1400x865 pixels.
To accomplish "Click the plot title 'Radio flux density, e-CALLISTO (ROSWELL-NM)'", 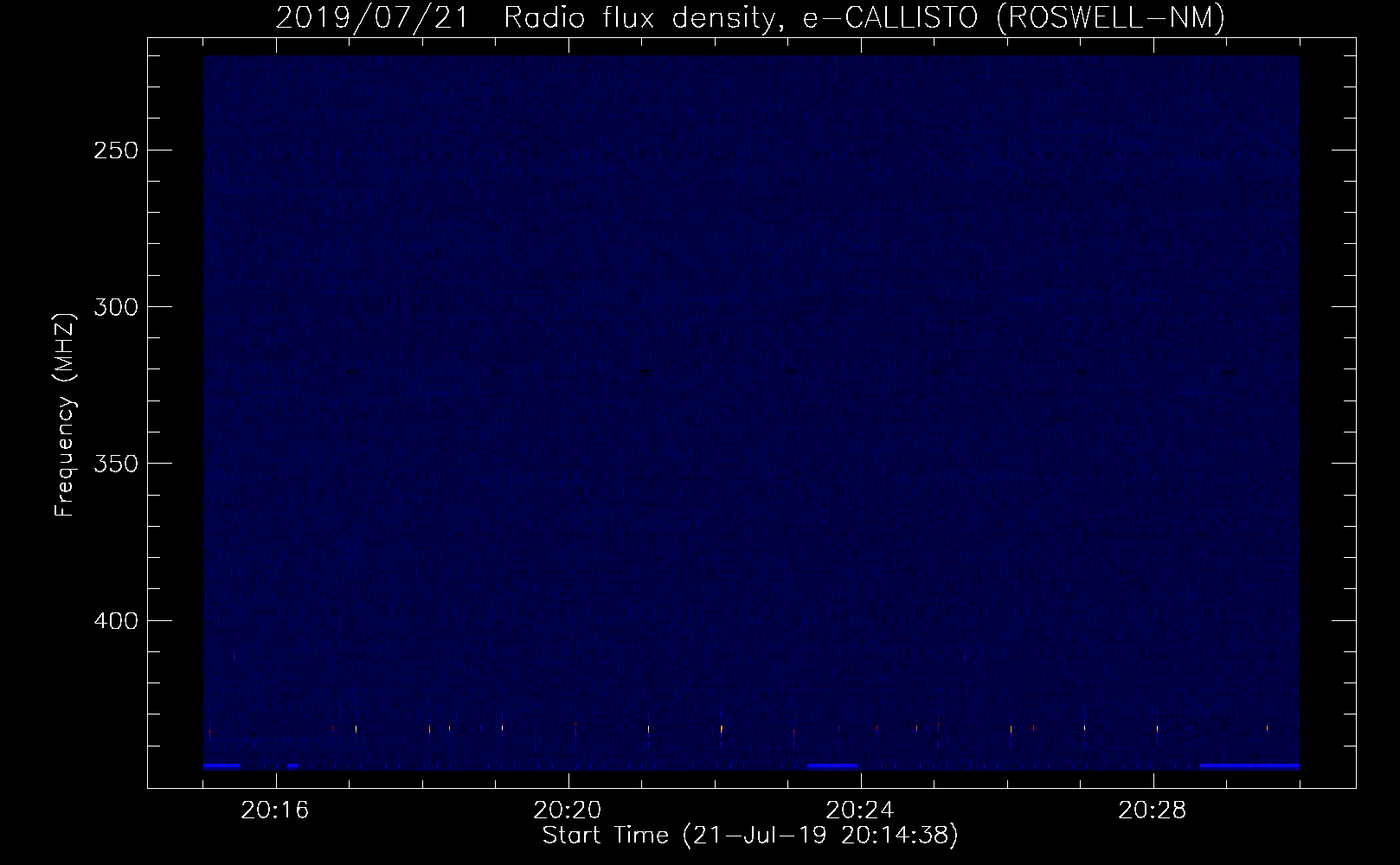I will point(864,17).
